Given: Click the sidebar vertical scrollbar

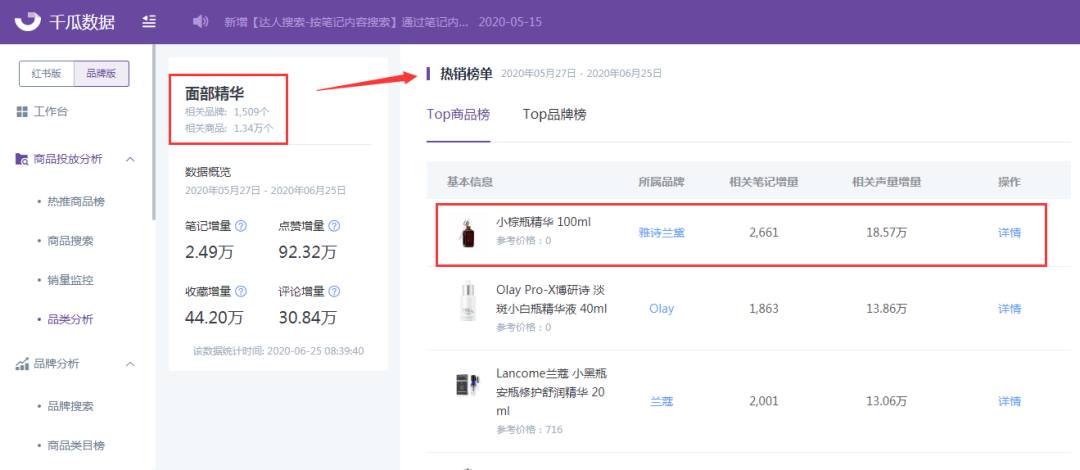Looking at the screenshot, I should pyautogui.click(x=154, y=131).
